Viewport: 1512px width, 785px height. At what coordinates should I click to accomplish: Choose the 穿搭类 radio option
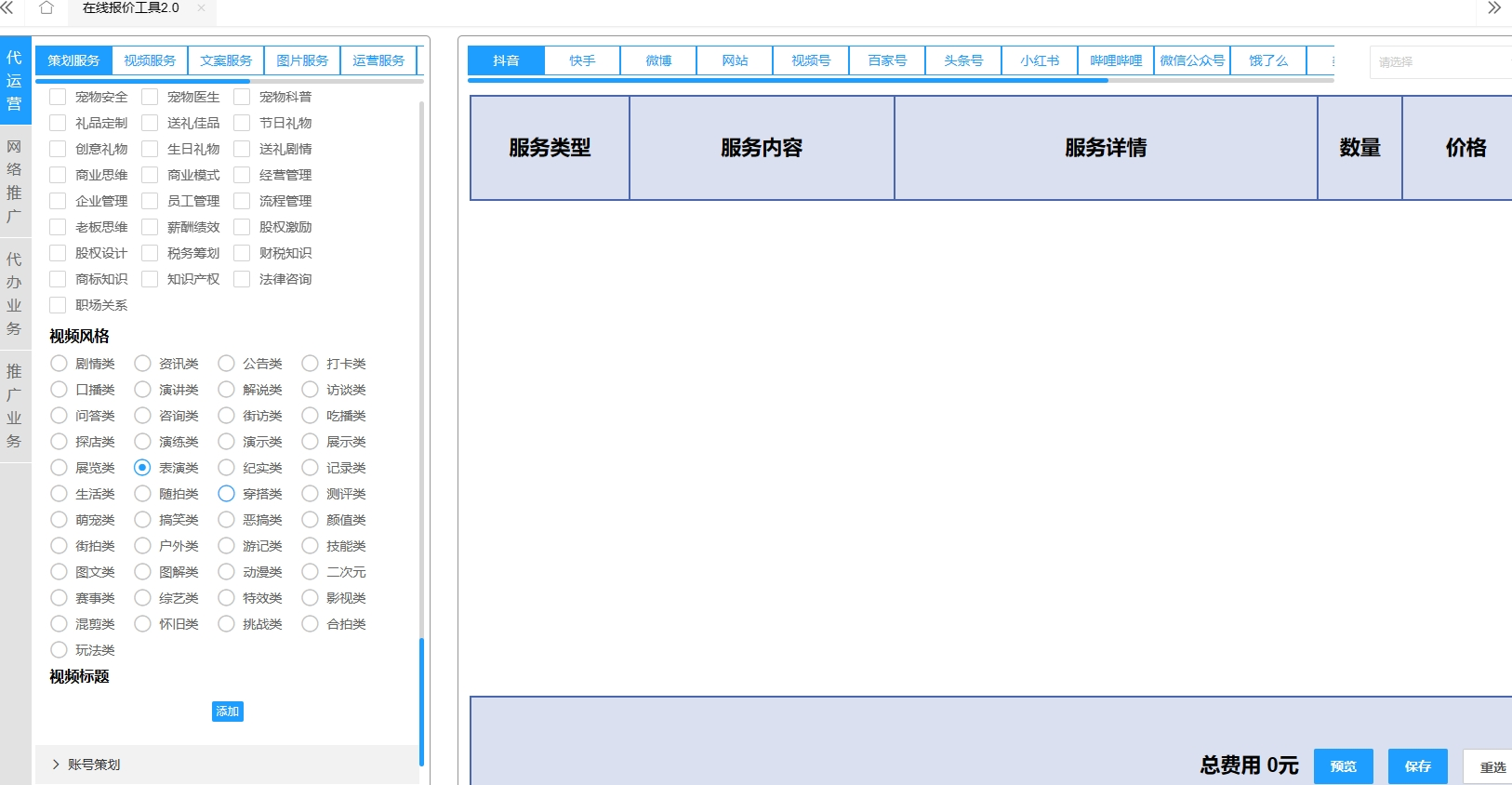pos(226,494)
